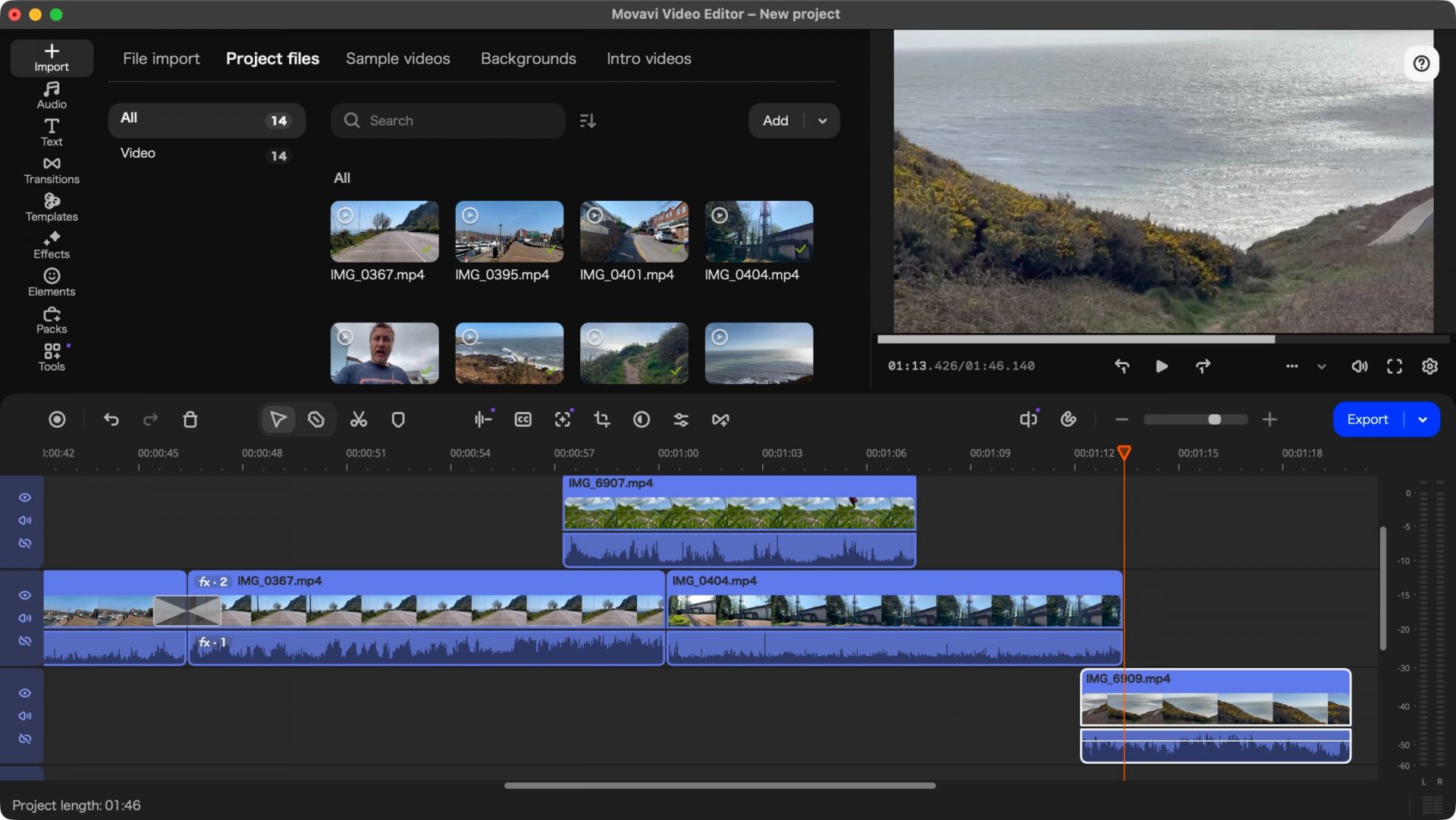
Task: Open the Packs panel
Action: pyautogui.click(x=52, y=320)
